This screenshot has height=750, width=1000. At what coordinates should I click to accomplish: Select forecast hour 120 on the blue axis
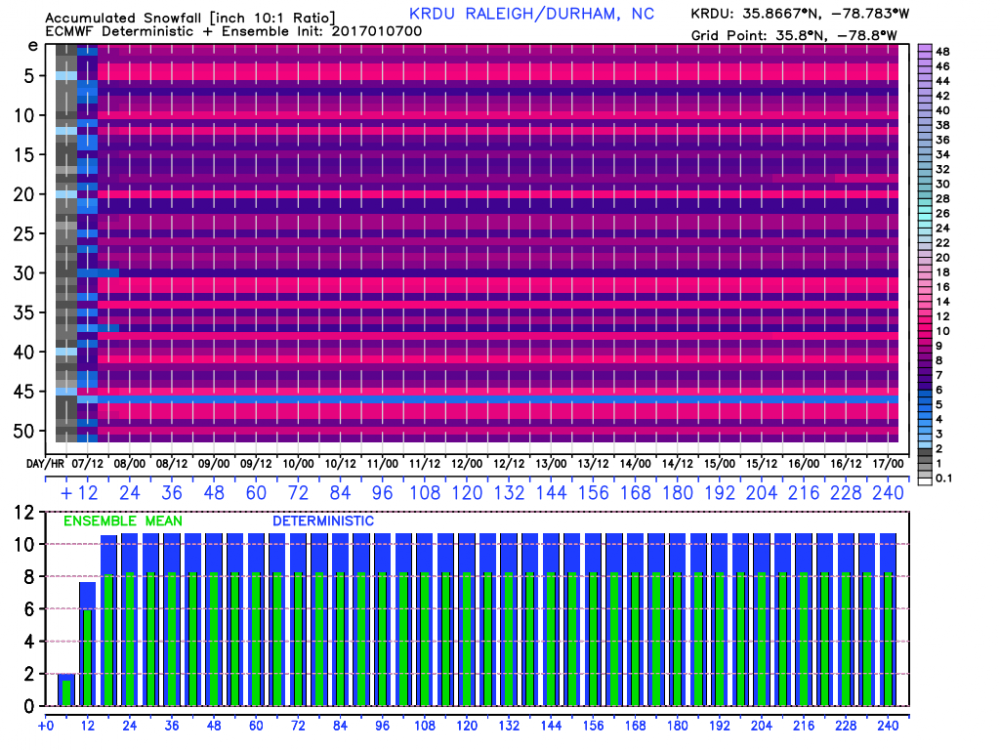pyautogui.click(x=467, y=493)
